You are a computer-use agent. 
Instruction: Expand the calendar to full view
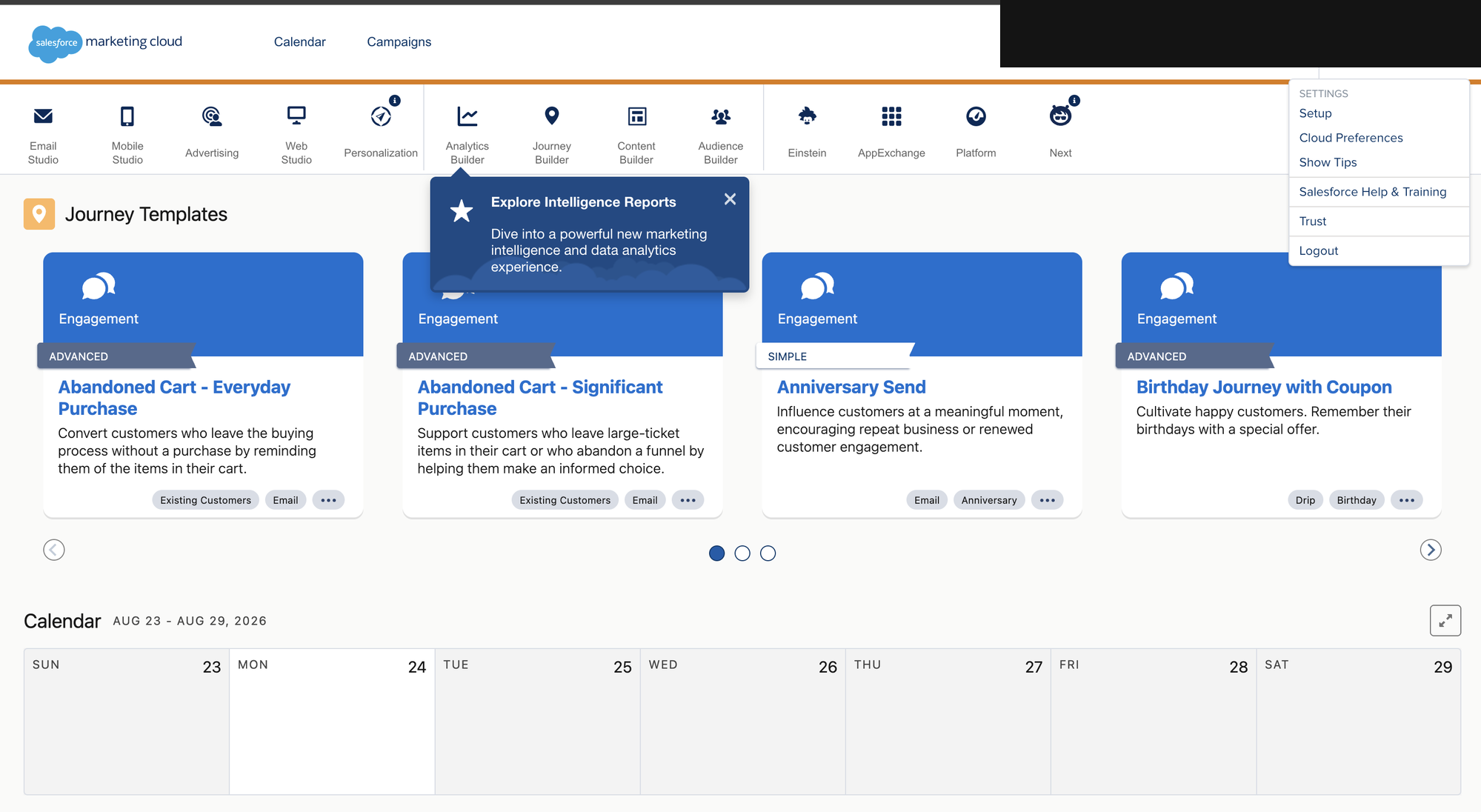[1445, 621]
